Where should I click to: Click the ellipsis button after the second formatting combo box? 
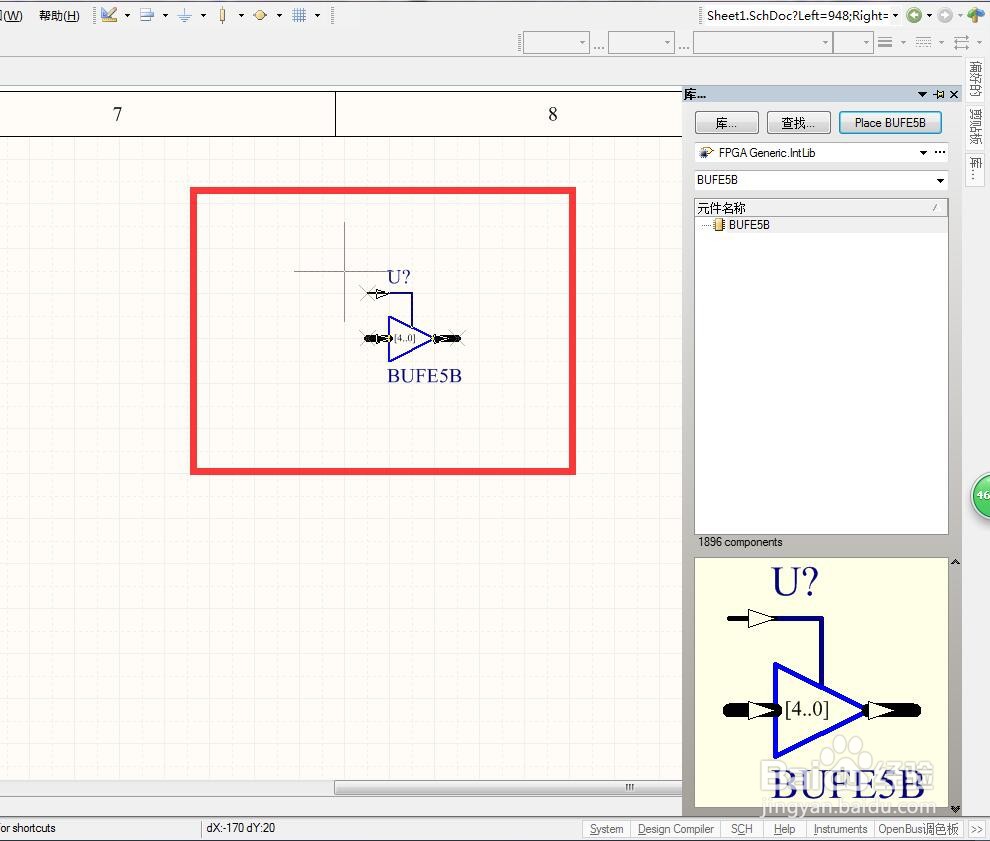click(x=684, y=45)
